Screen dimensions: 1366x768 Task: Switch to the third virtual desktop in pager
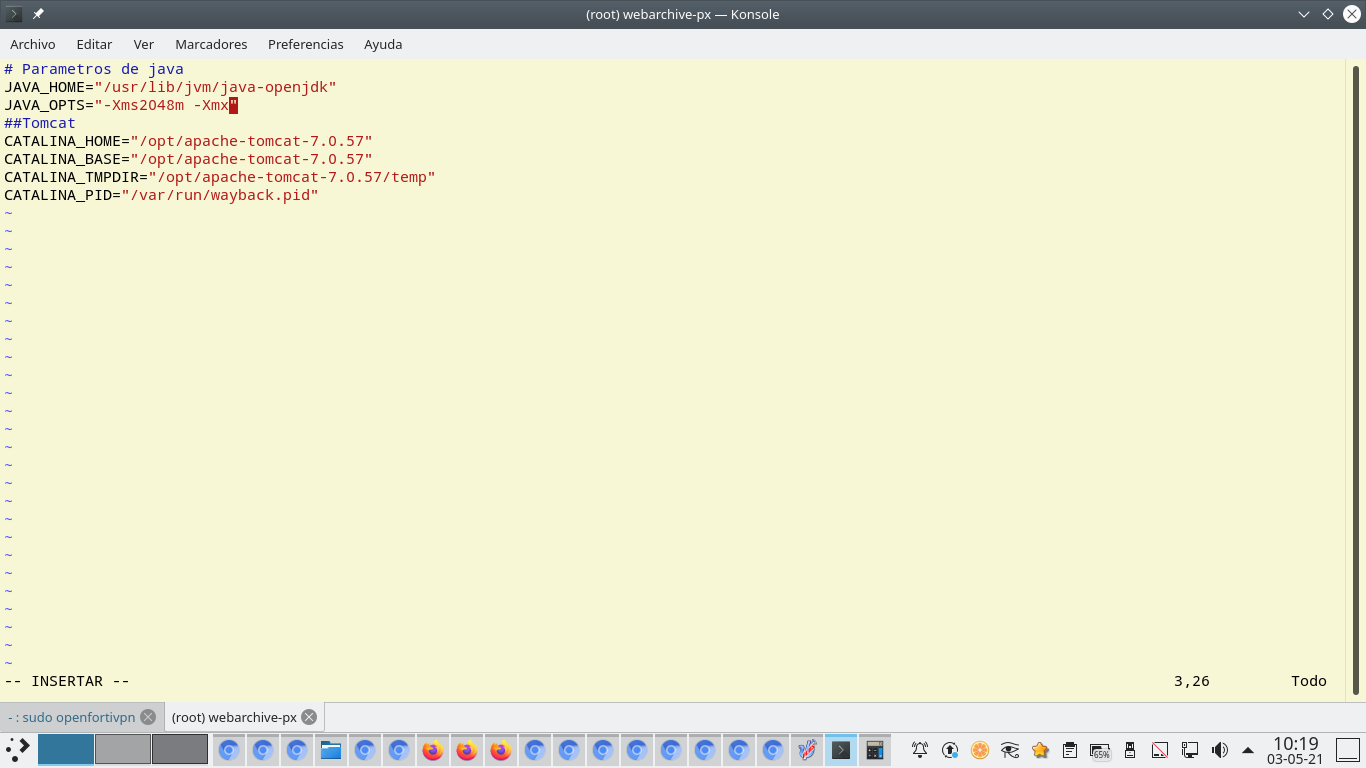point(180,749)
